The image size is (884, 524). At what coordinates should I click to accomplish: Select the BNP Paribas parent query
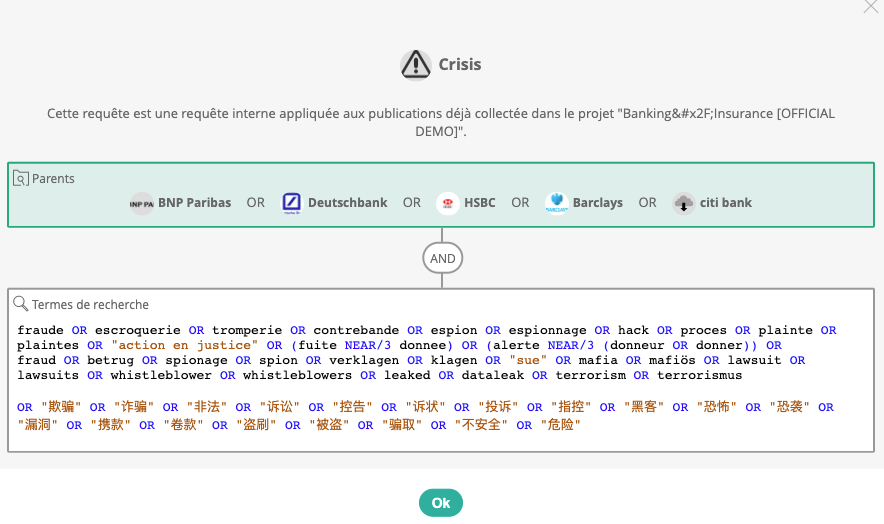coord(180,203)
